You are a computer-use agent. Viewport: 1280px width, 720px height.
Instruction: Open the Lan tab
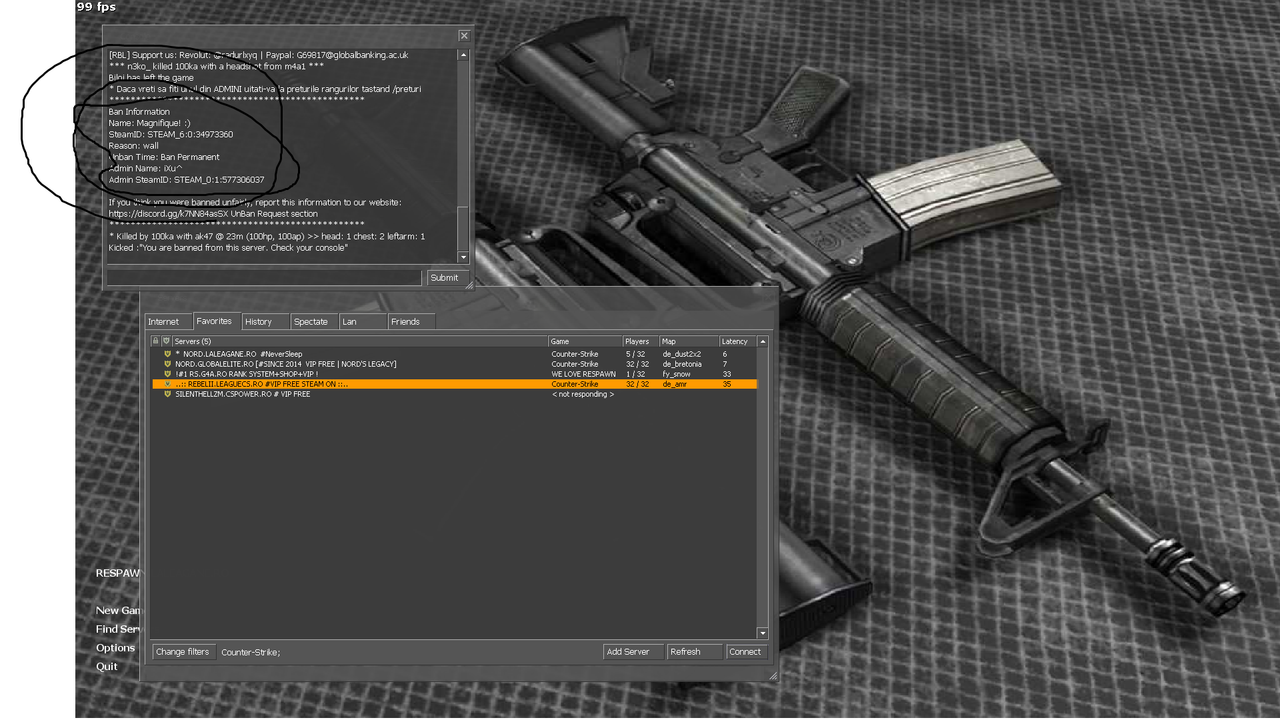pyautogui.click(x=362, y=321)
